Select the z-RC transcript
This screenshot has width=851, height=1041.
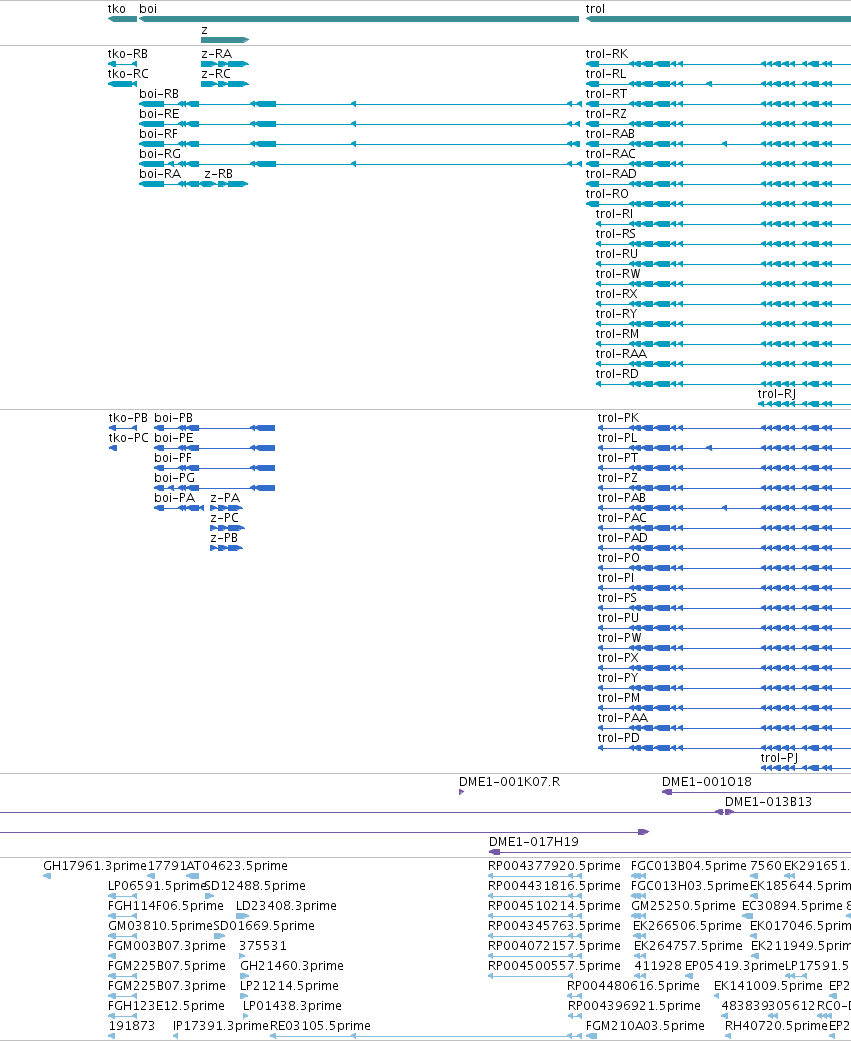click(x=225, y=84)
